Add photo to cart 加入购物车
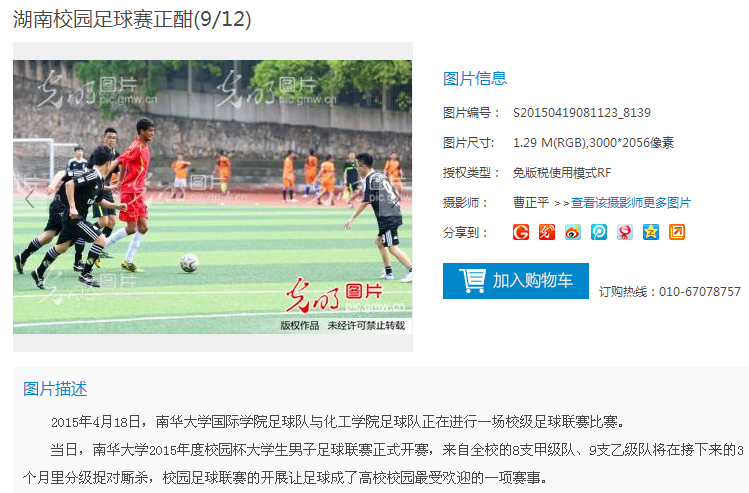Image resolution: width=749 pixels, height=493 pixels. point(515,281)
